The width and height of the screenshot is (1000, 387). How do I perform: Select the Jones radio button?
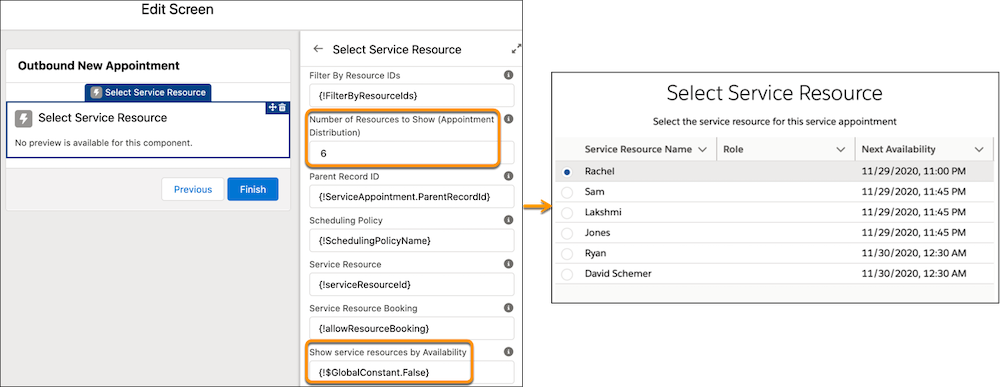(x=567, y=233)
